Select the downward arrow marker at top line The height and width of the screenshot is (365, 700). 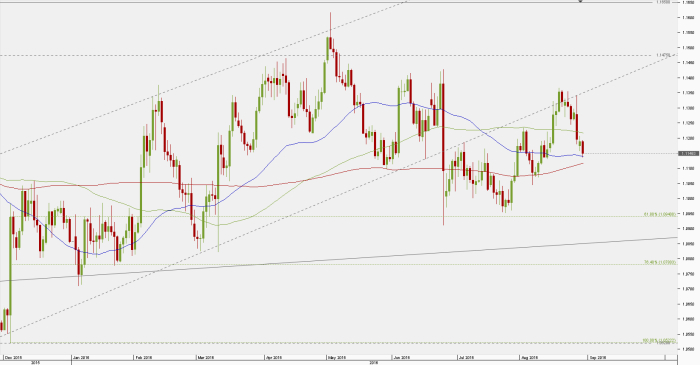(580, 1)
